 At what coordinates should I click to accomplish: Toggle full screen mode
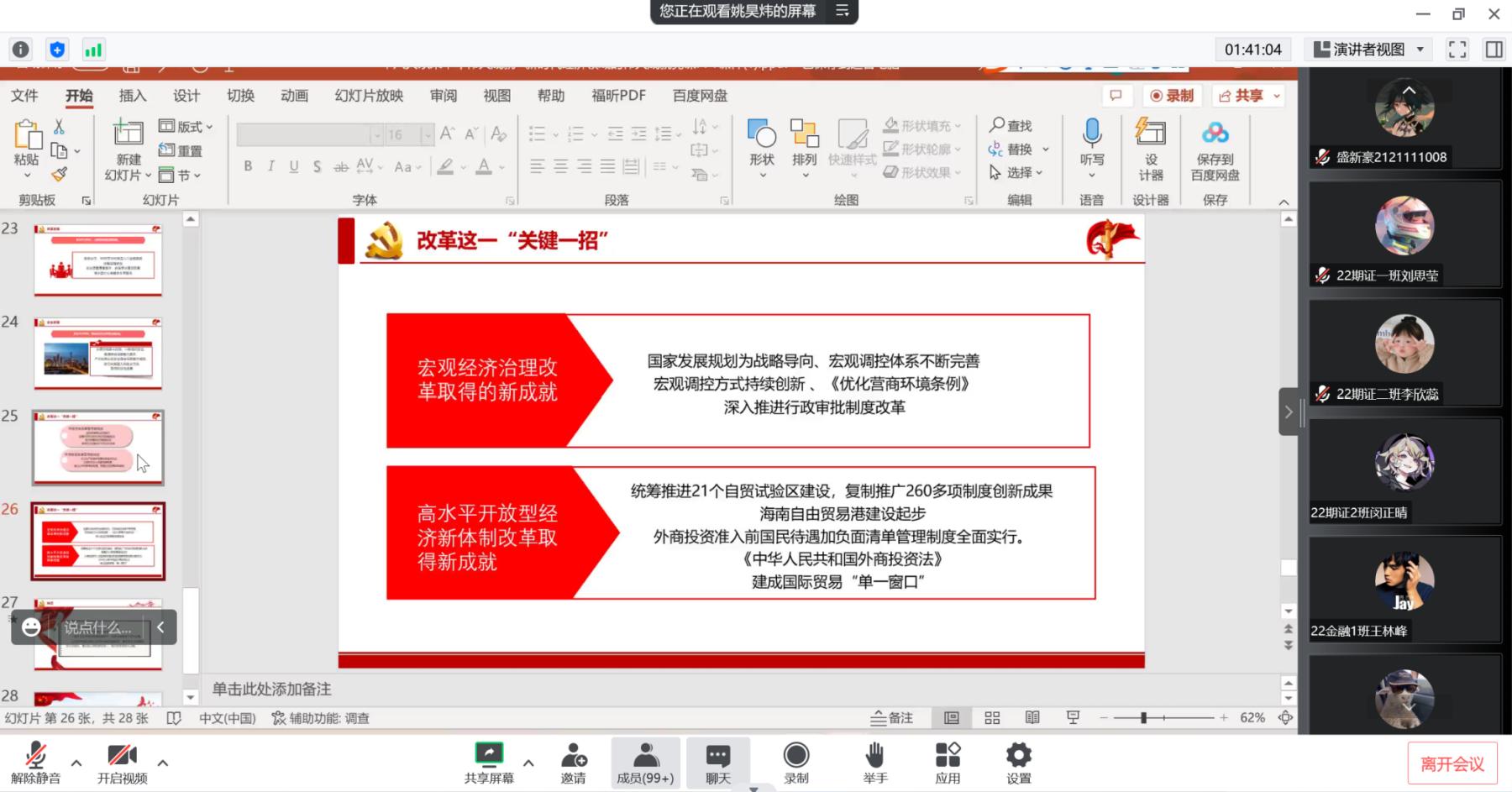click(x=1457, y=50)
